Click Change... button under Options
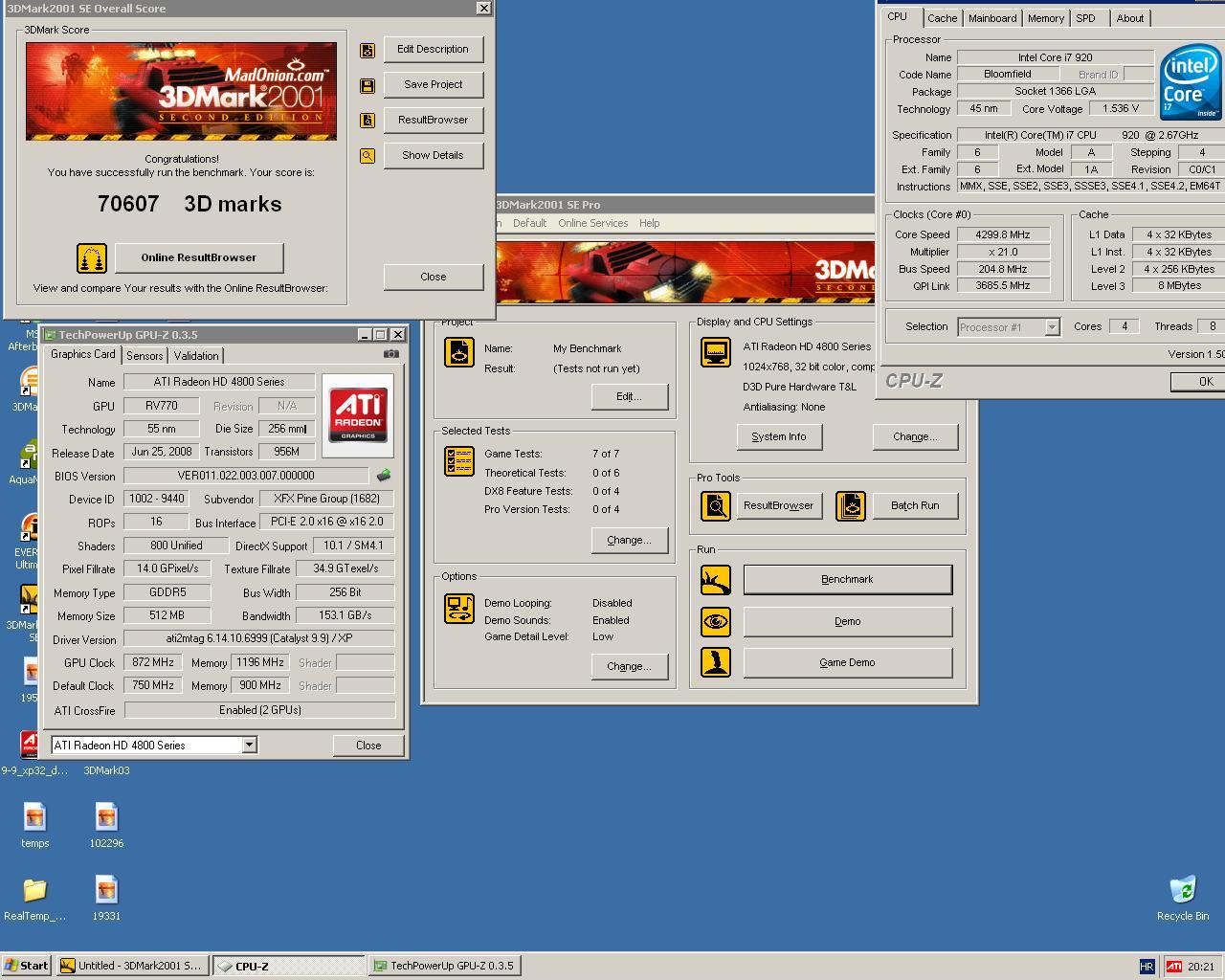 [629, 666]
